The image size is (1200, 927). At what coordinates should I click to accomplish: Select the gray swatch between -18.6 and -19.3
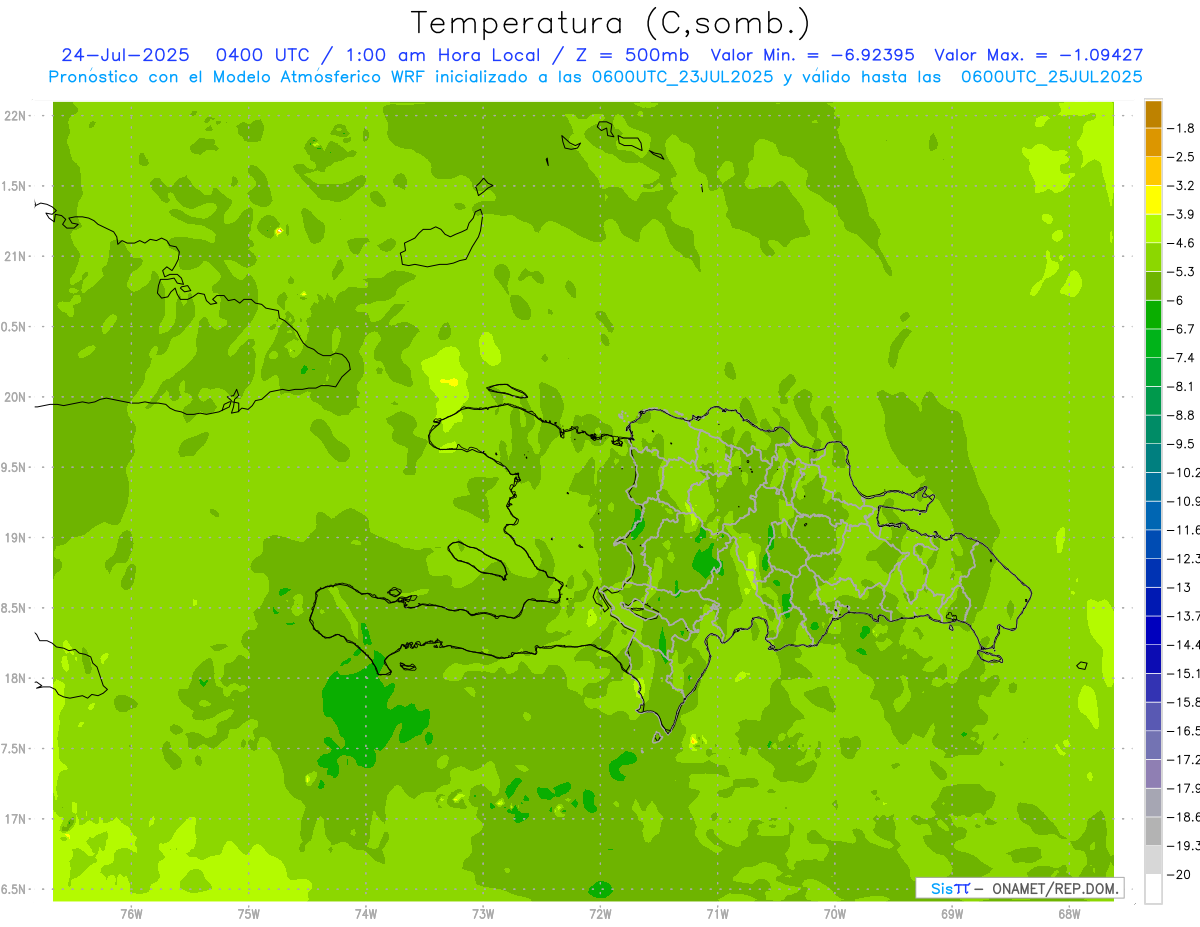[x=1153, y=831]
